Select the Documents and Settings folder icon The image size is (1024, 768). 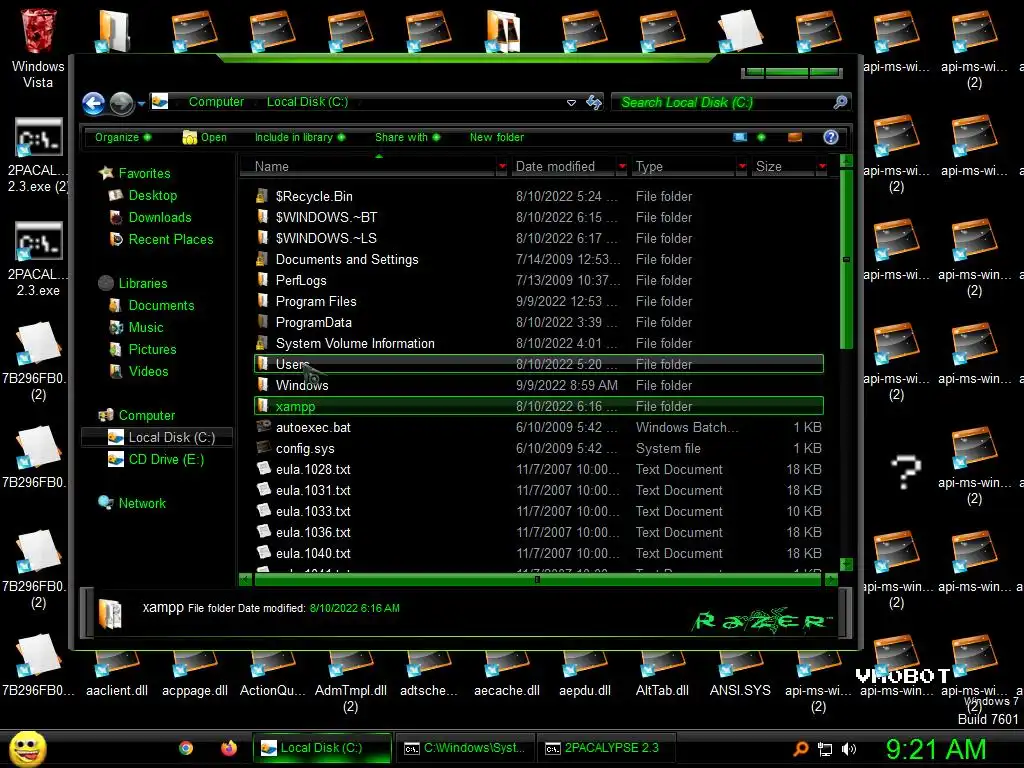click(x=263, y=259)
